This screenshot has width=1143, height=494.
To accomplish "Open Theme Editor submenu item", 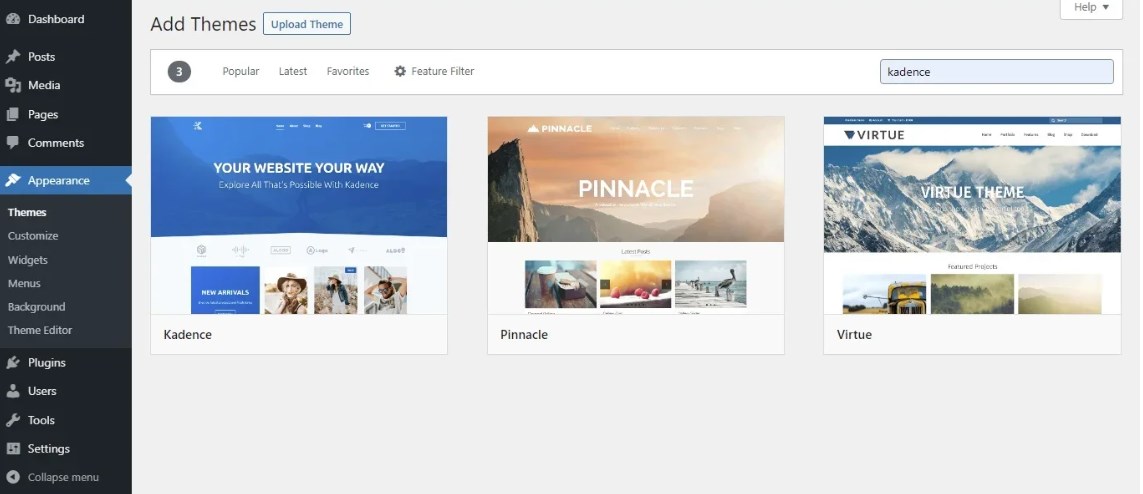I will 40,330.
